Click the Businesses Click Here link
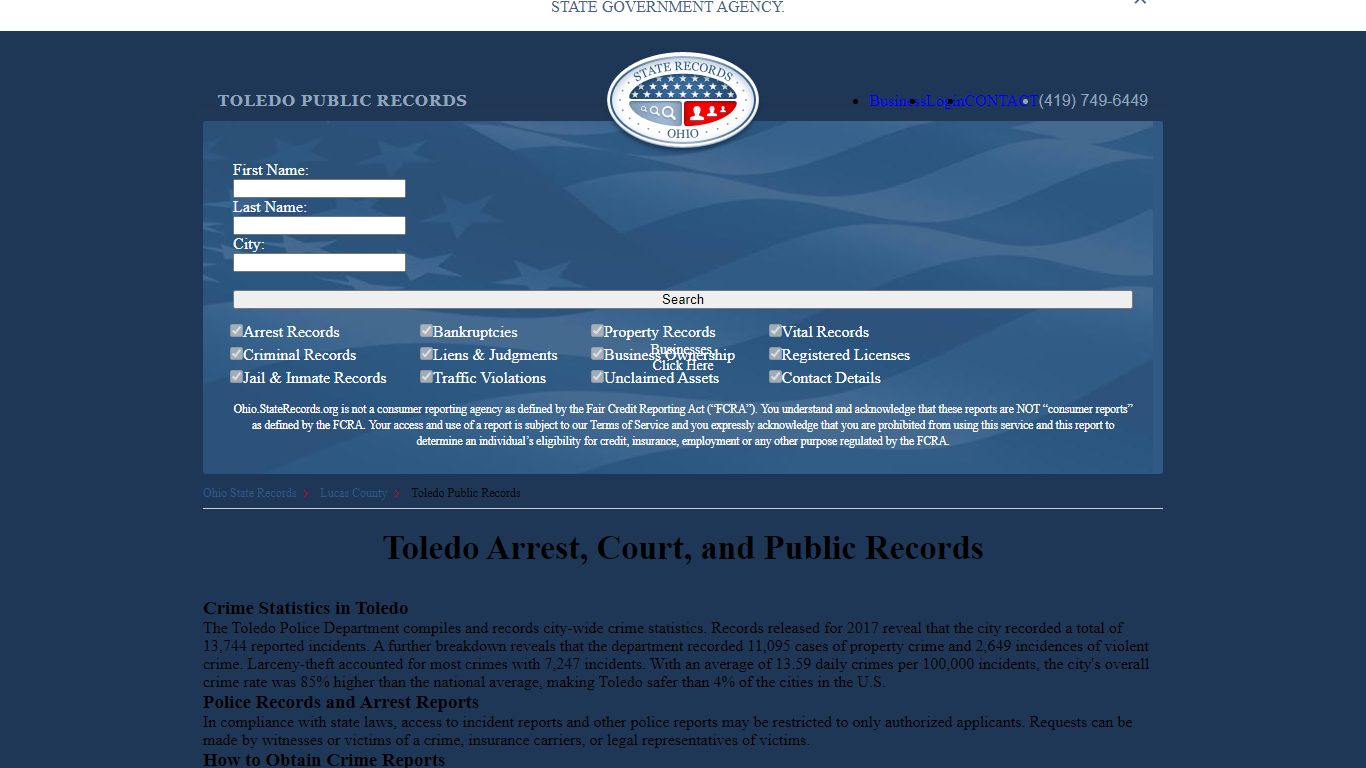Viewport: 1366px width, 768px height. tap(683, 358)
